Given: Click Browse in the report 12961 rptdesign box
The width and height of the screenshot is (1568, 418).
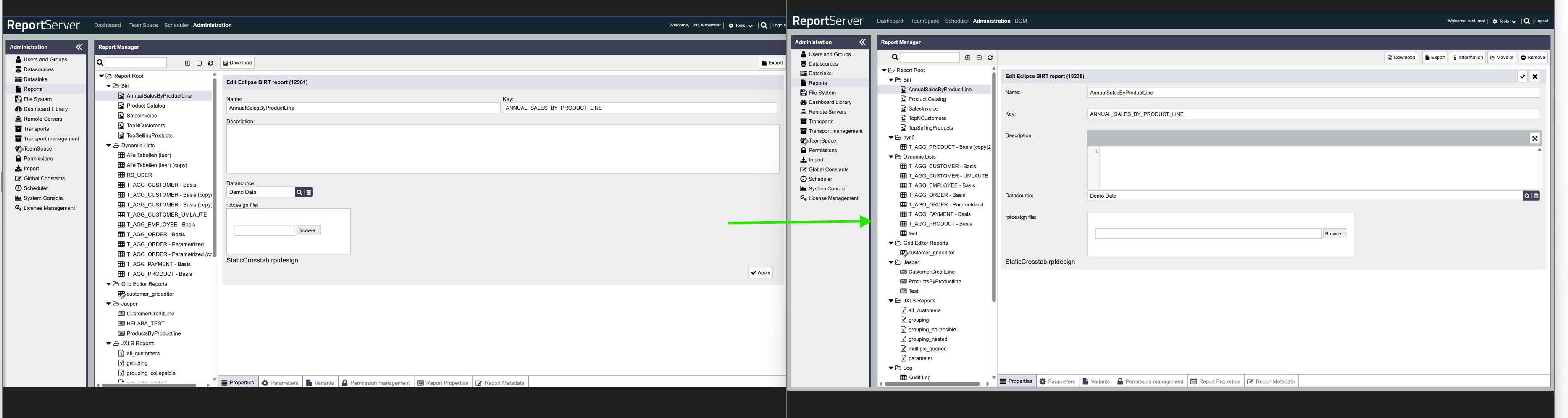Looking at the screenshot, I should (x=308, y=230).
